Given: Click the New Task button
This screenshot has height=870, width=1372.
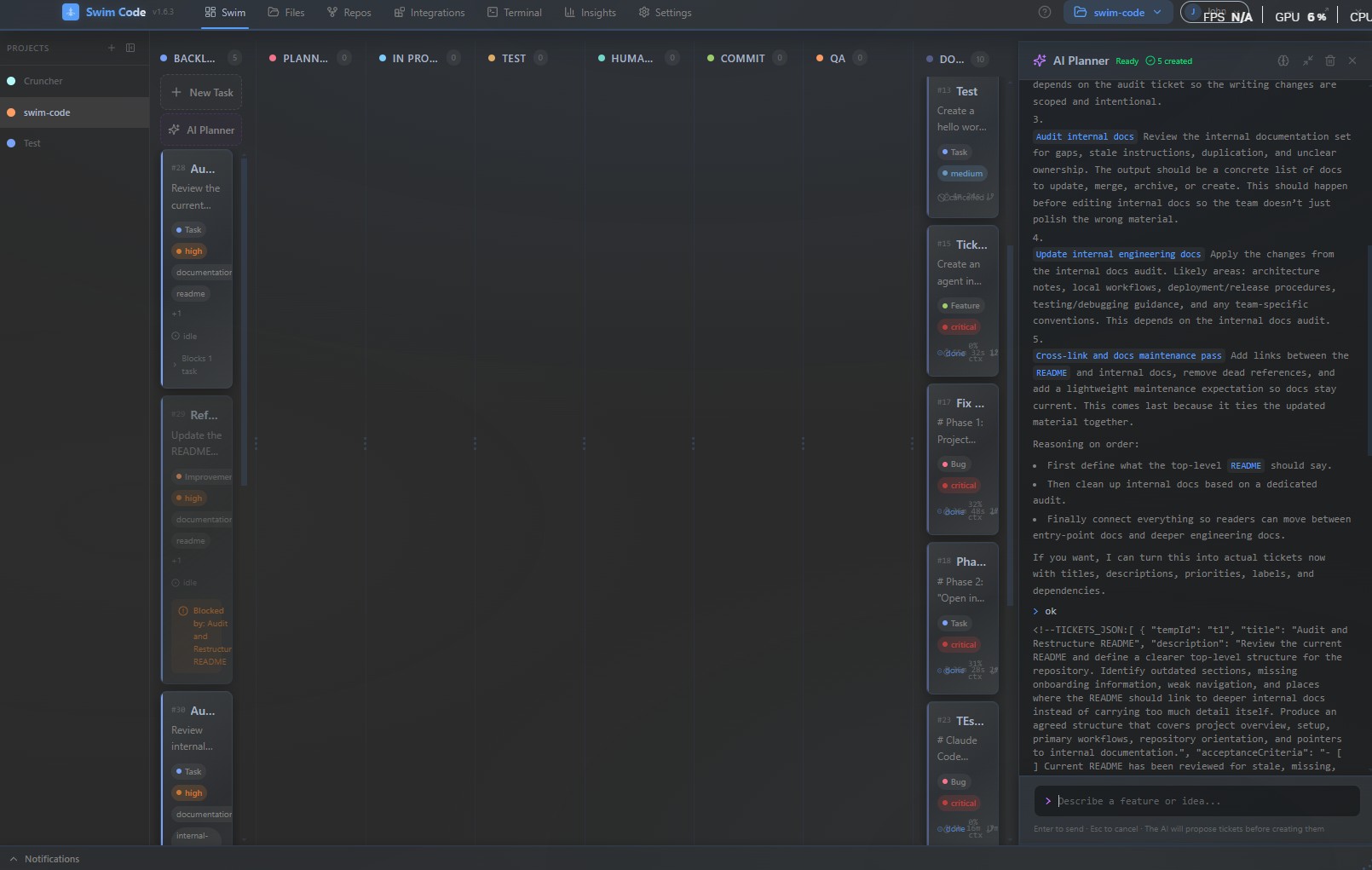Looking at the screenshot, I should [x=200, y=92].
